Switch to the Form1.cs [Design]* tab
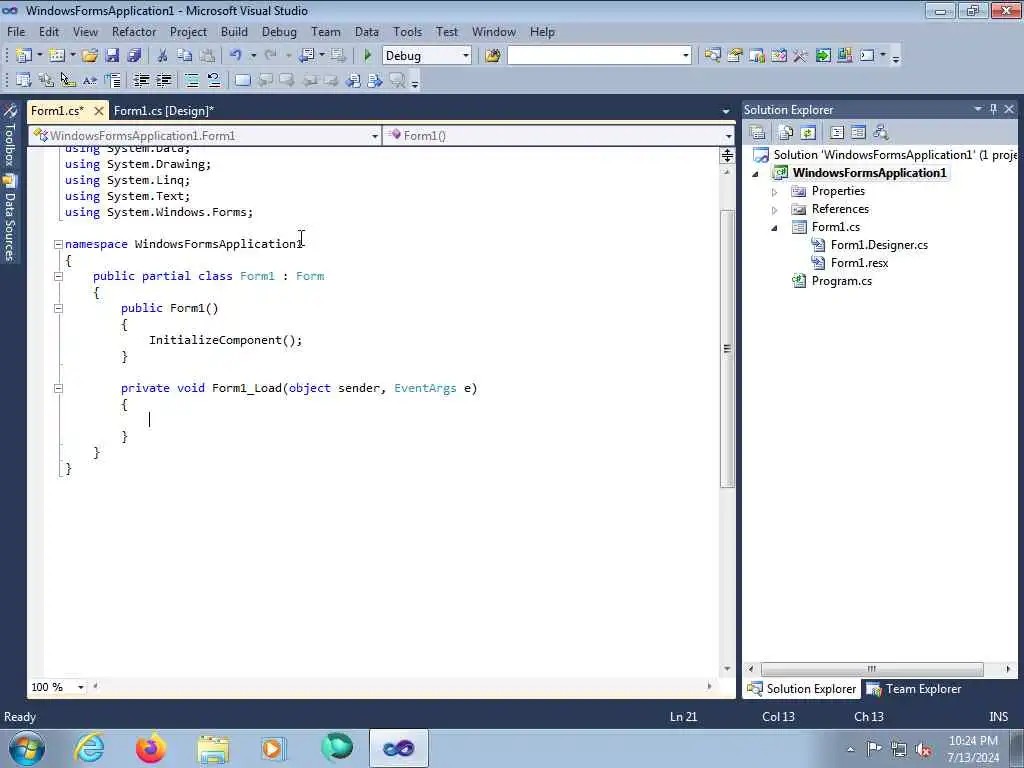 point(164,111)
